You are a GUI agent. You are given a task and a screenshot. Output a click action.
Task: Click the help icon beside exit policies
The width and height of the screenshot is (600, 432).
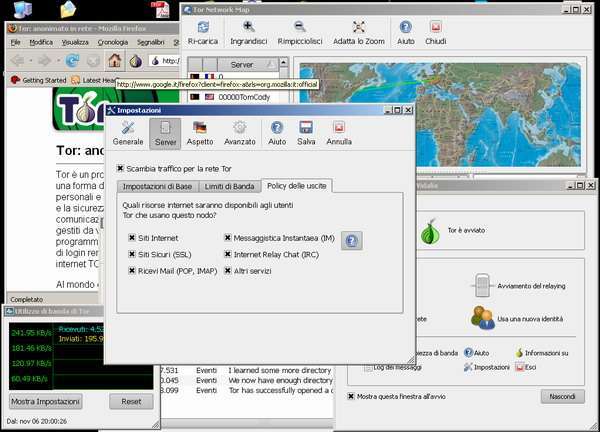point(352,240)
